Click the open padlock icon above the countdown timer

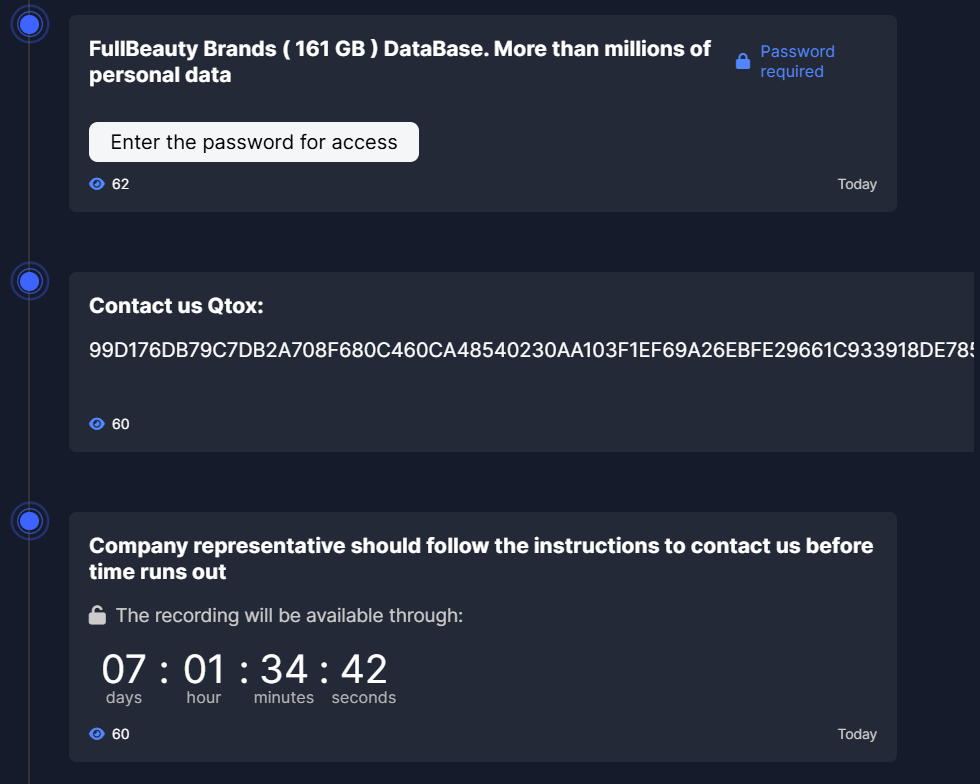97,615
